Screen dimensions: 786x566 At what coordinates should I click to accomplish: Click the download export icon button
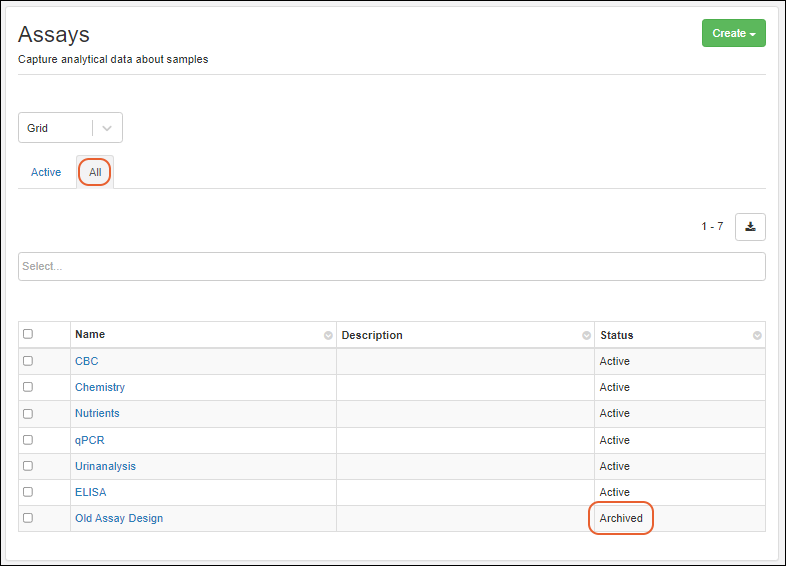(x=750, y=227)
